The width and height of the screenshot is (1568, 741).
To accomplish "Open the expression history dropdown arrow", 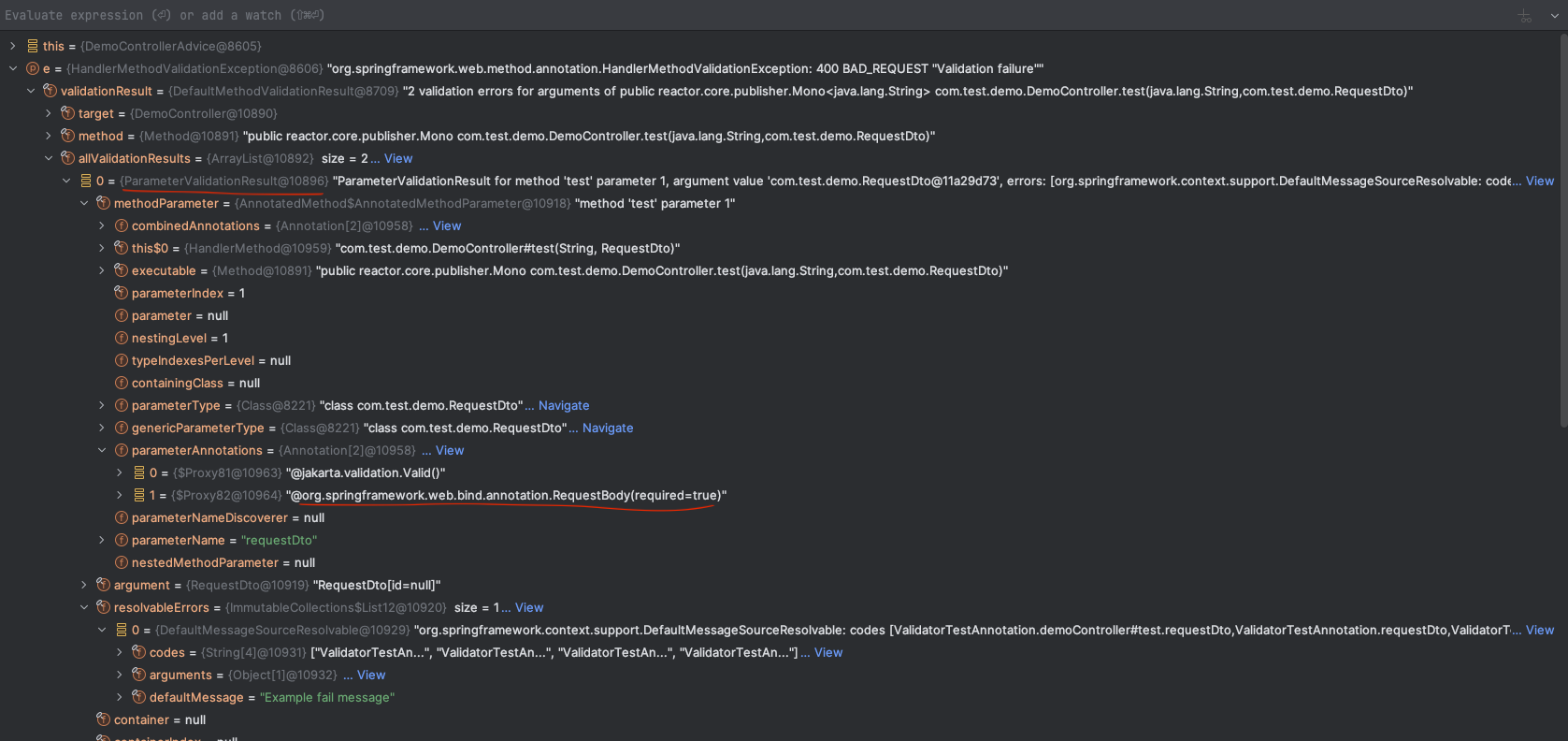I will coord(1553,16).
